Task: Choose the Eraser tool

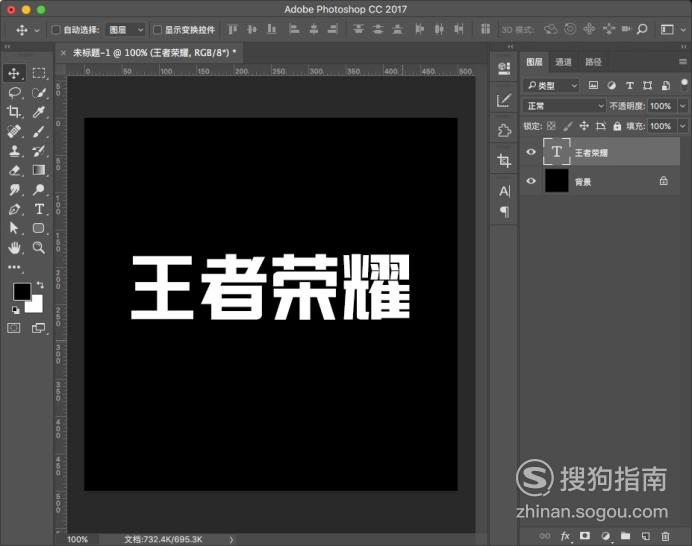Action: point(14,170)
